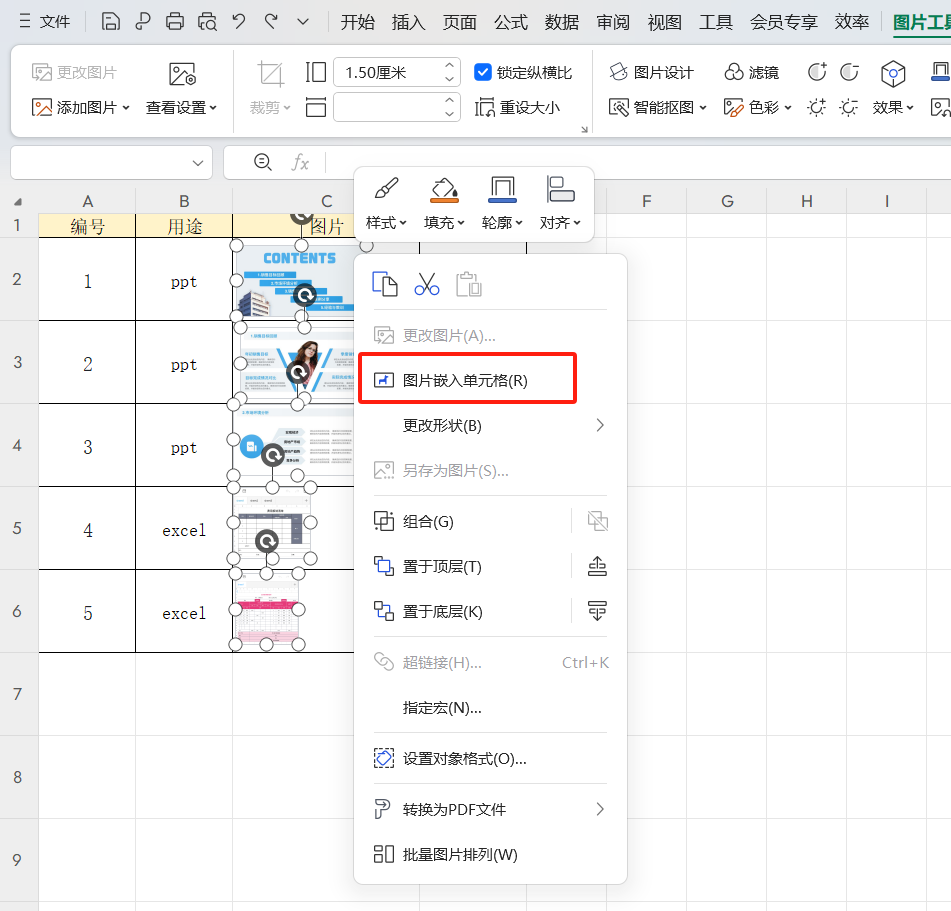
Task: Decrease picture contrast with the half-circle icon
Action: point(849,71)
